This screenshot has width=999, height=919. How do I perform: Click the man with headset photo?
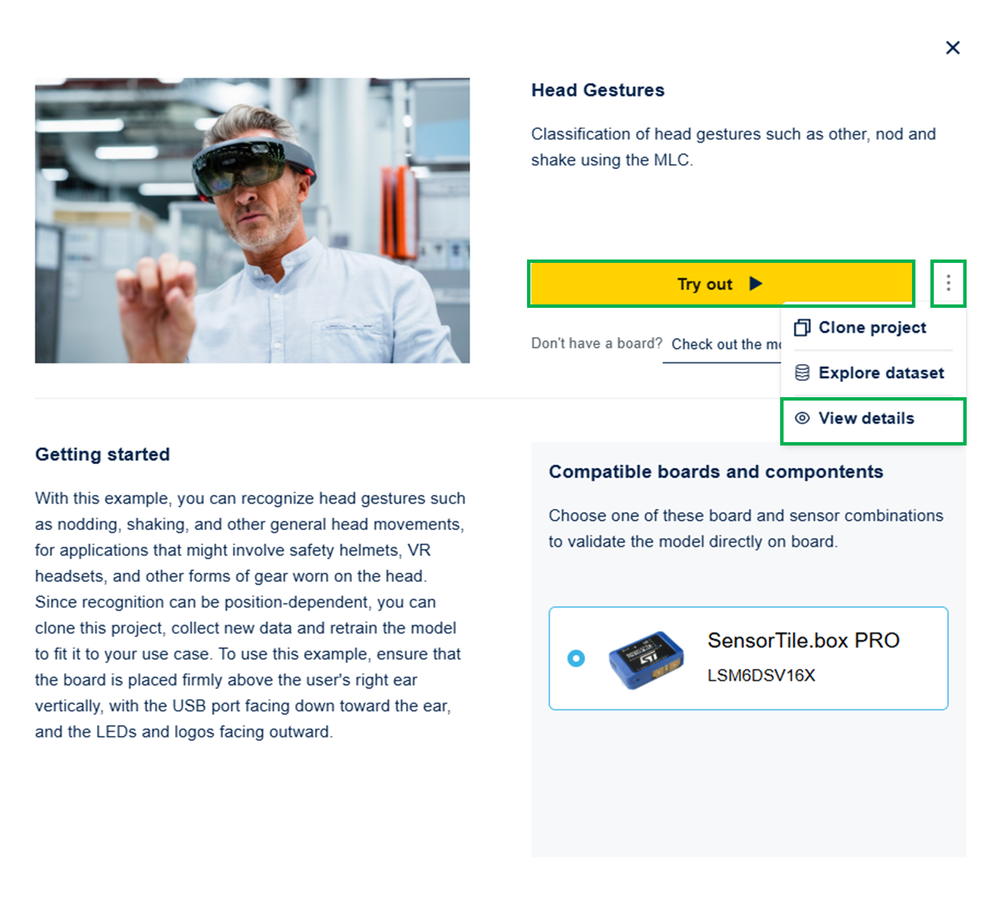252,220
